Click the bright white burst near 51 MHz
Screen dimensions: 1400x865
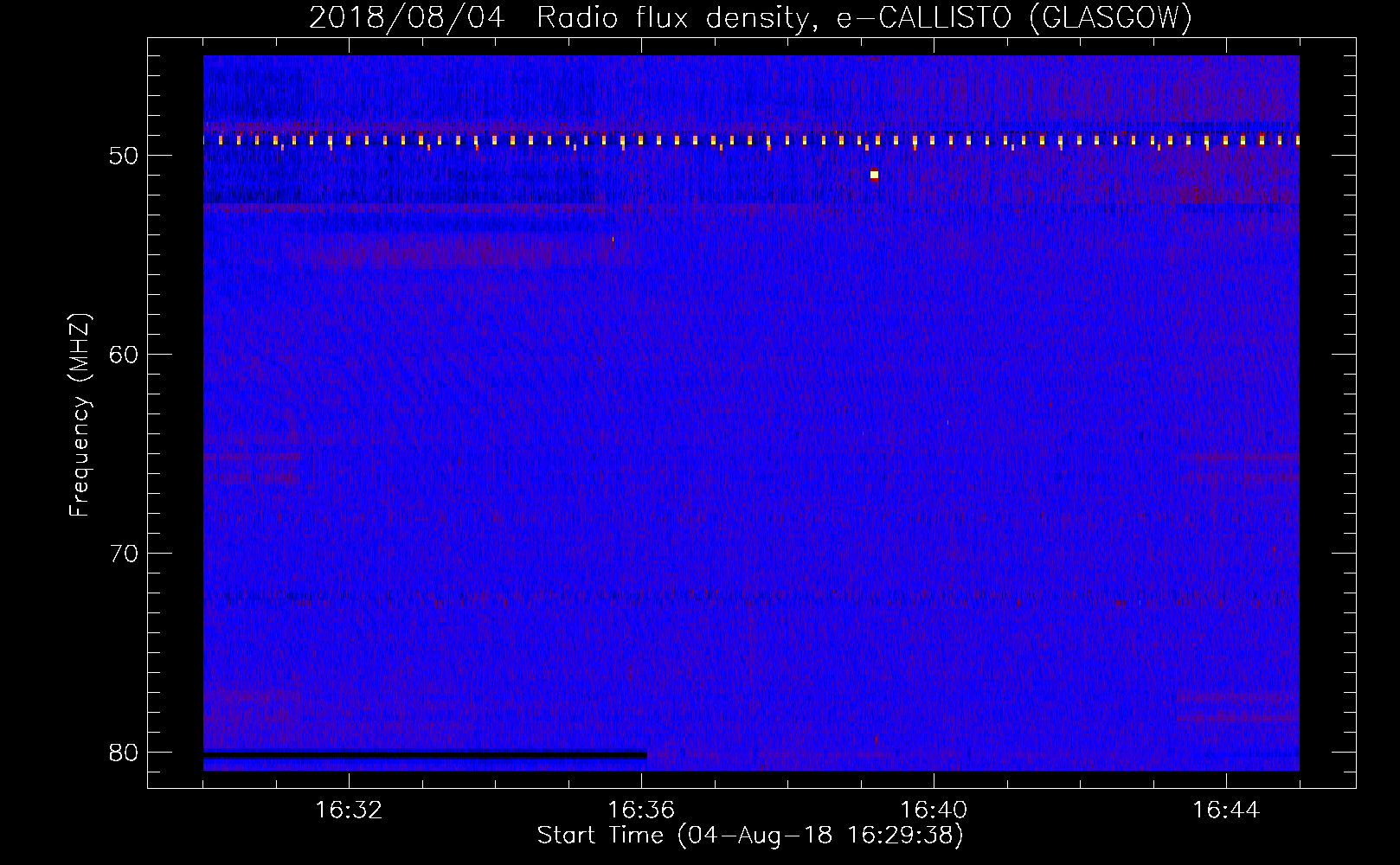[874, 175]
